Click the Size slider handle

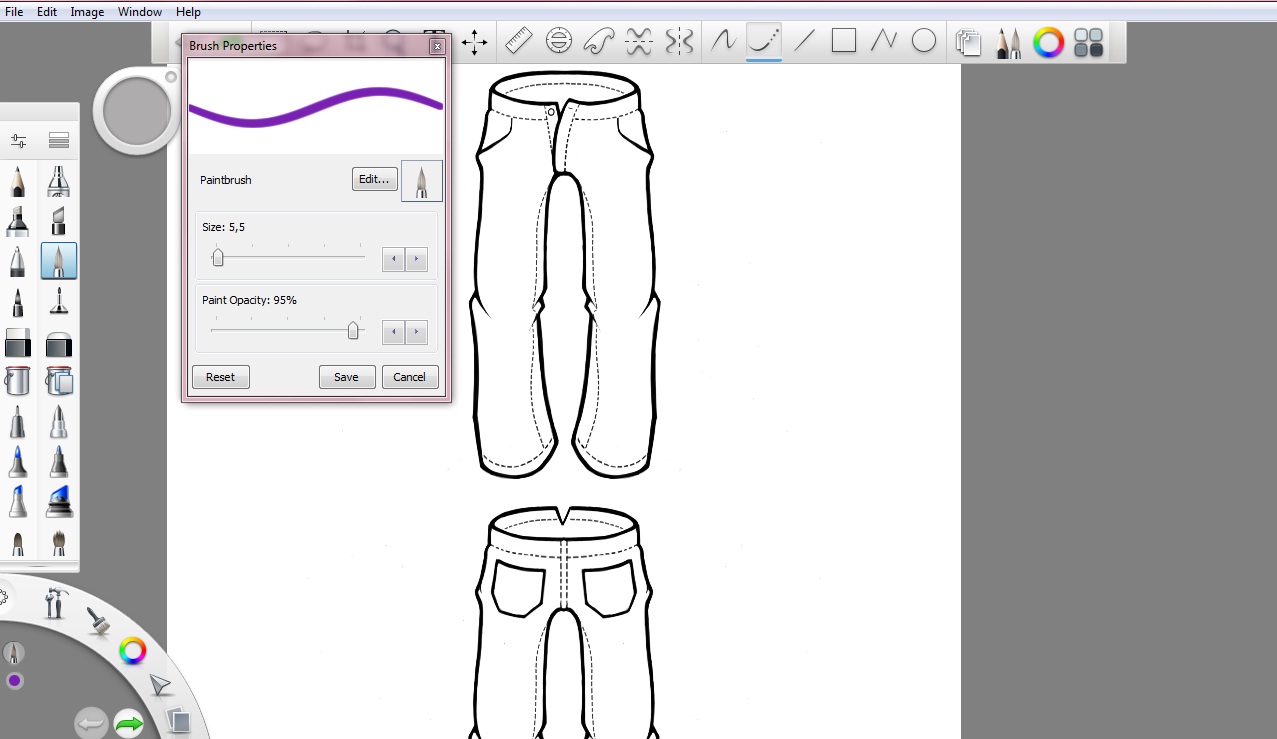[x=217, y=258]
